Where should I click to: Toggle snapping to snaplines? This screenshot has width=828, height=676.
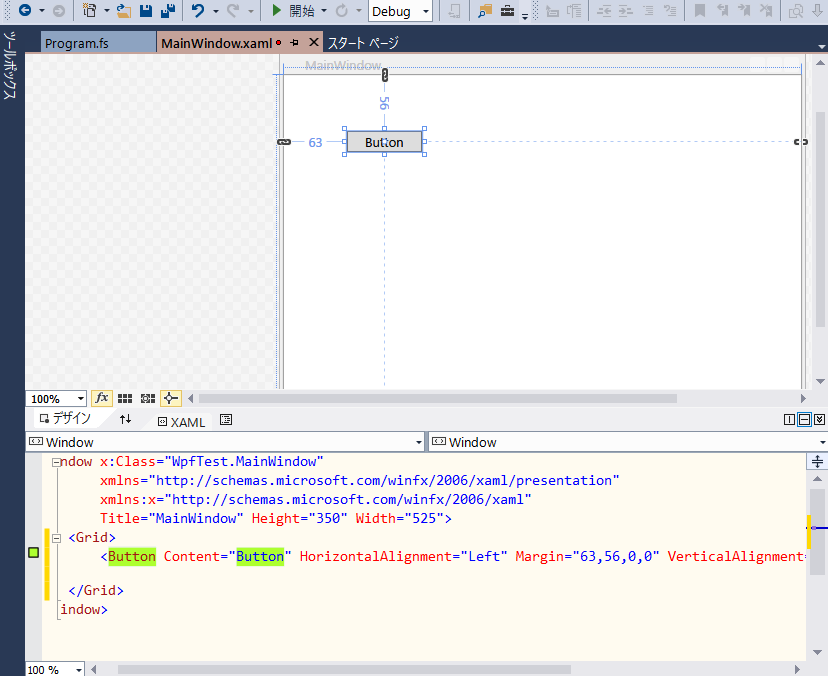[x=171, y=398]
